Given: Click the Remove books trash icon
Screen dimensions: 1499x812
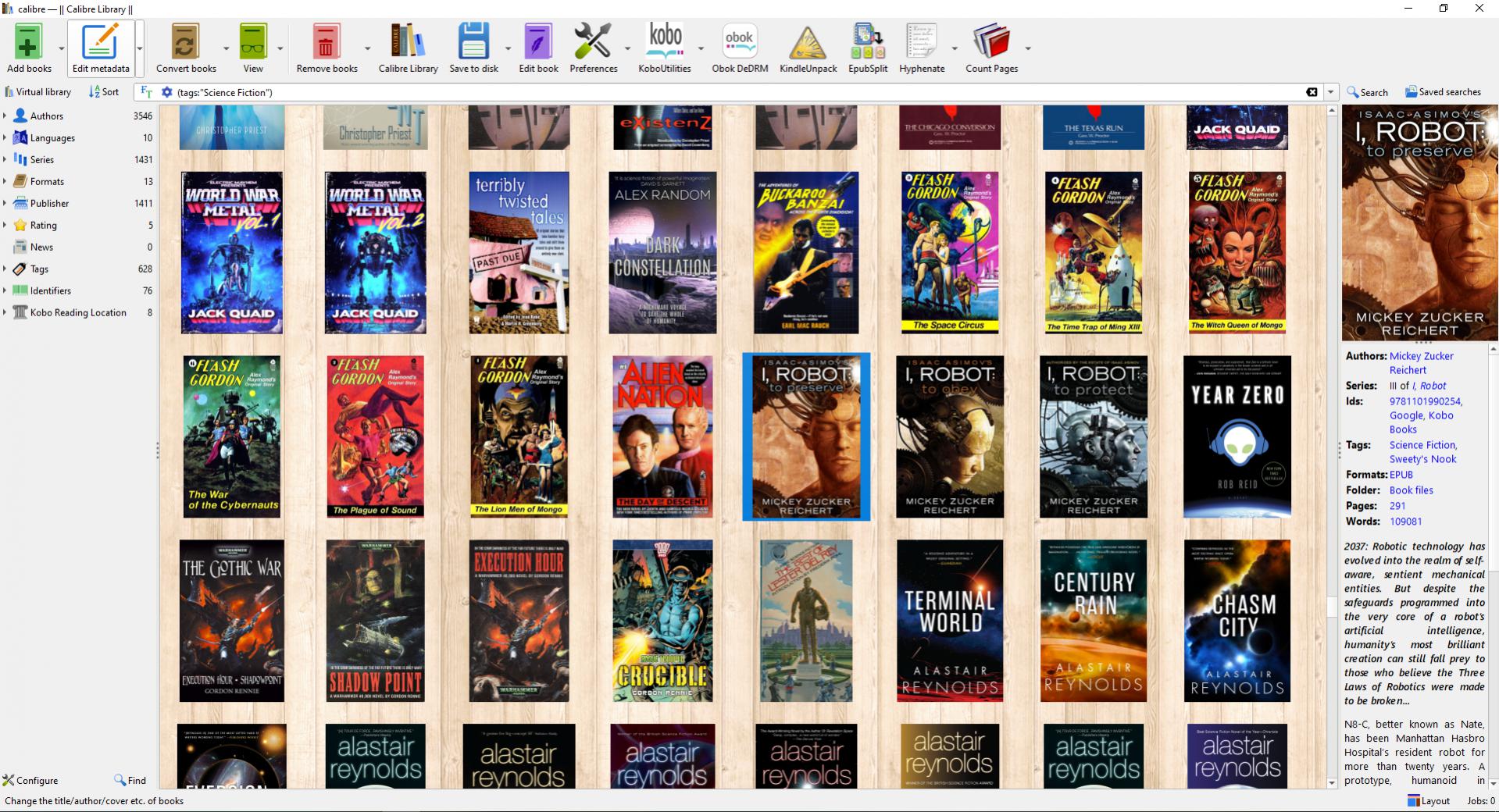Looking at the screenshot, I should [326, 42].
